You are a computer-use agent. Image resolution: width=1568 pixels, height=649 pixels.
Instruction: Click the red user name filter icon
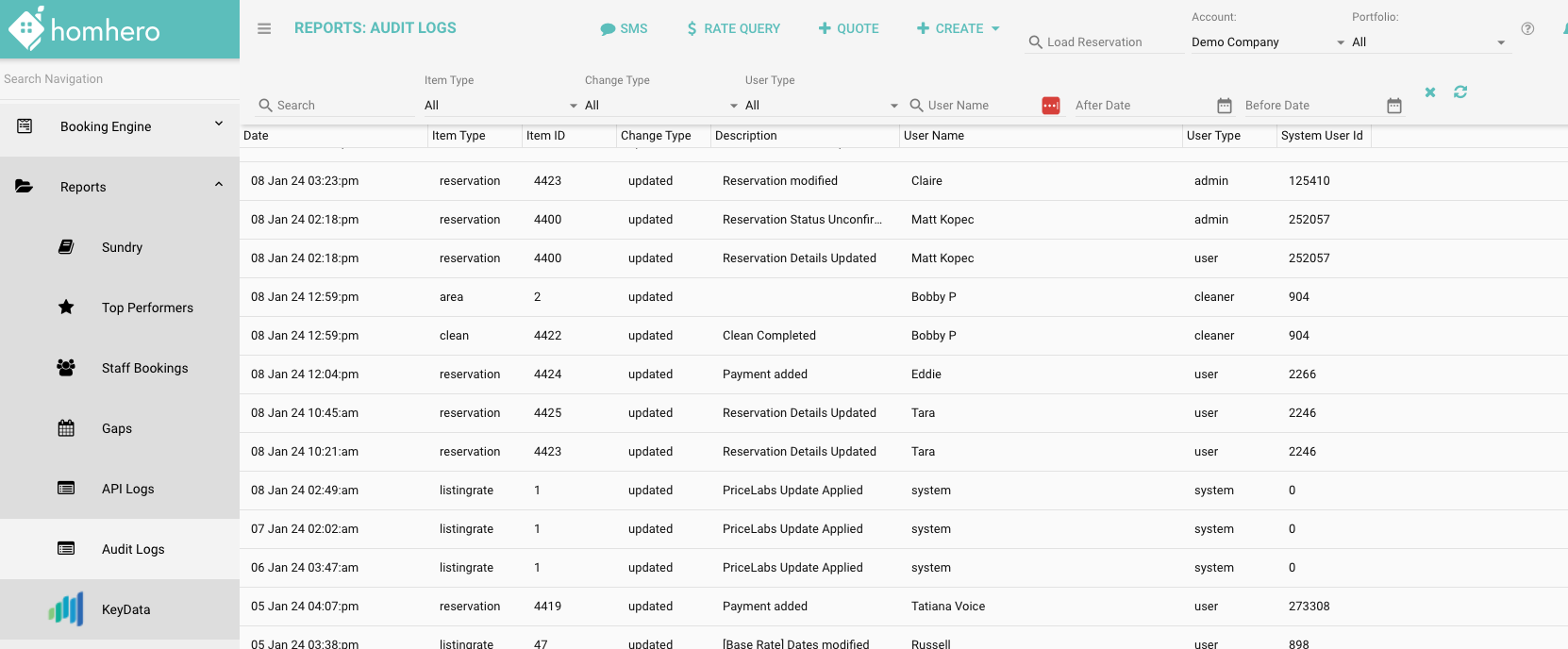point(1051,106)
